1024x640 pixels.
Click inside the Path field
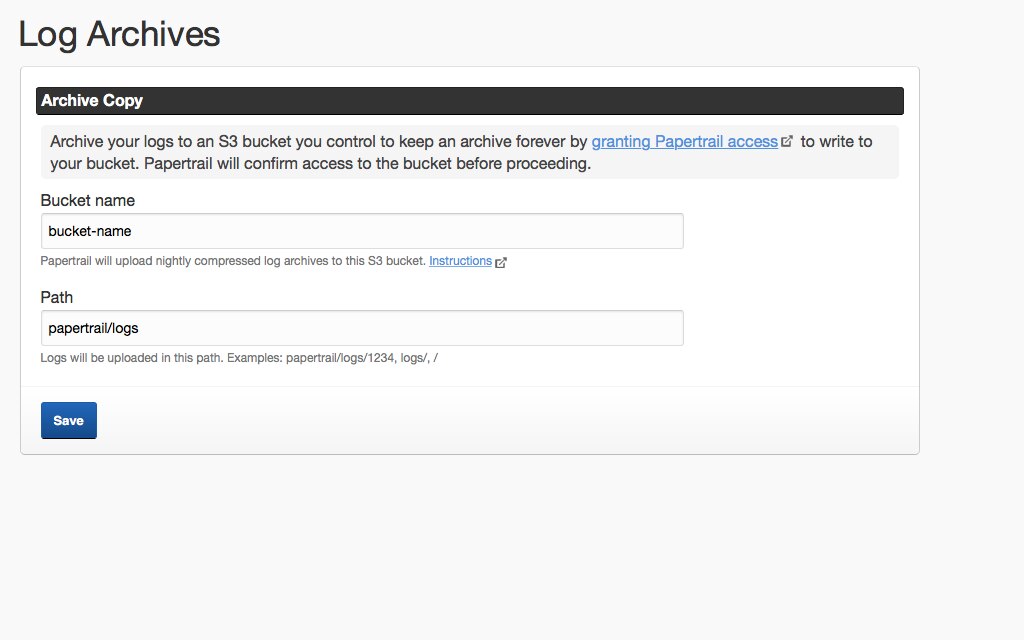[x=360, y=328]
